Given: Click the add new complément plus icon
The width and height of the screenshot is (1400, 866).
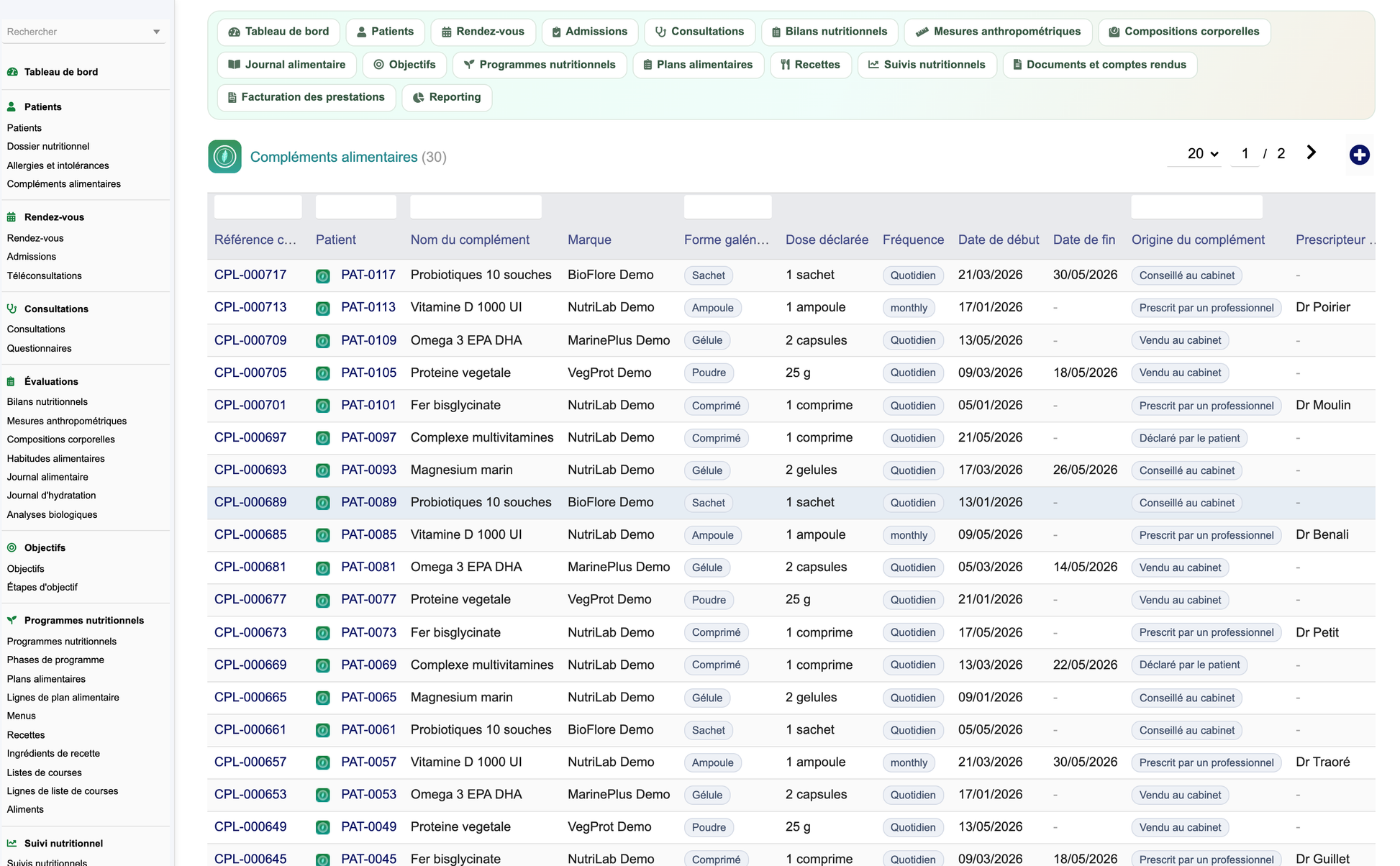Looking at the screenshot, I should [x=1359, y=155].
